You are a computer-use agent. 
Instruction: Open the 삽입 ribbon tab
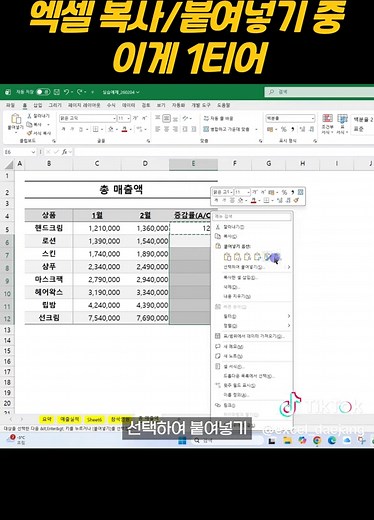38,105
